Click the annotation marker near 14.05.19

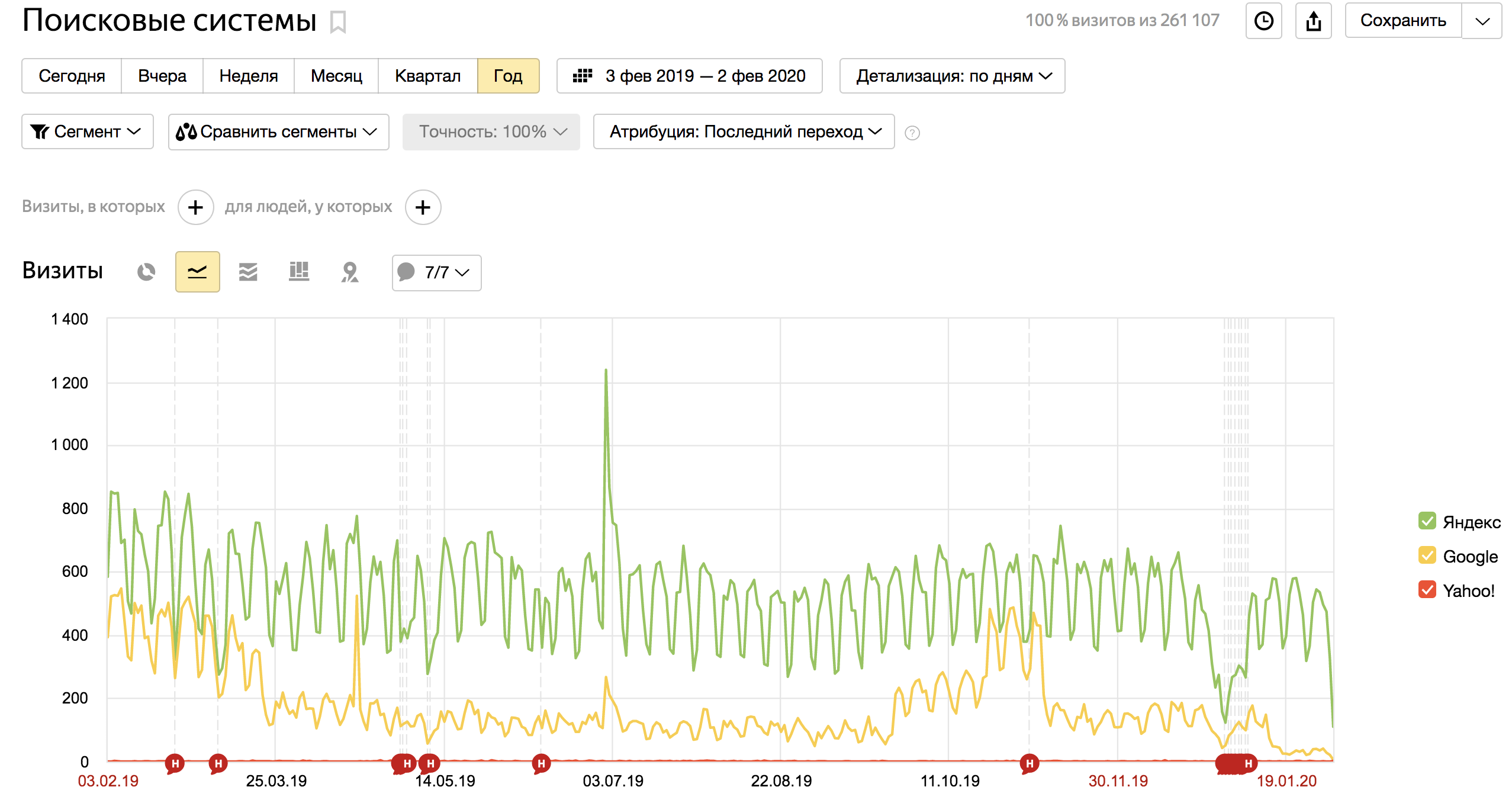click(x=430, y=763)
